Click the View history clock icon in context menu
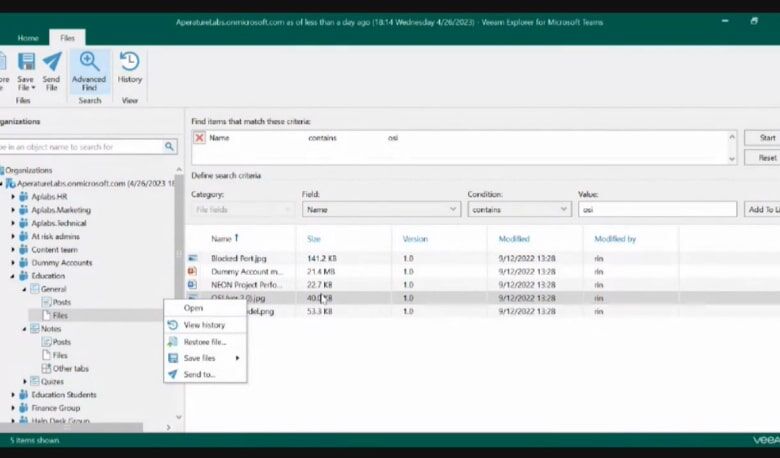This screenshot has width=780, height=458. 173,325
